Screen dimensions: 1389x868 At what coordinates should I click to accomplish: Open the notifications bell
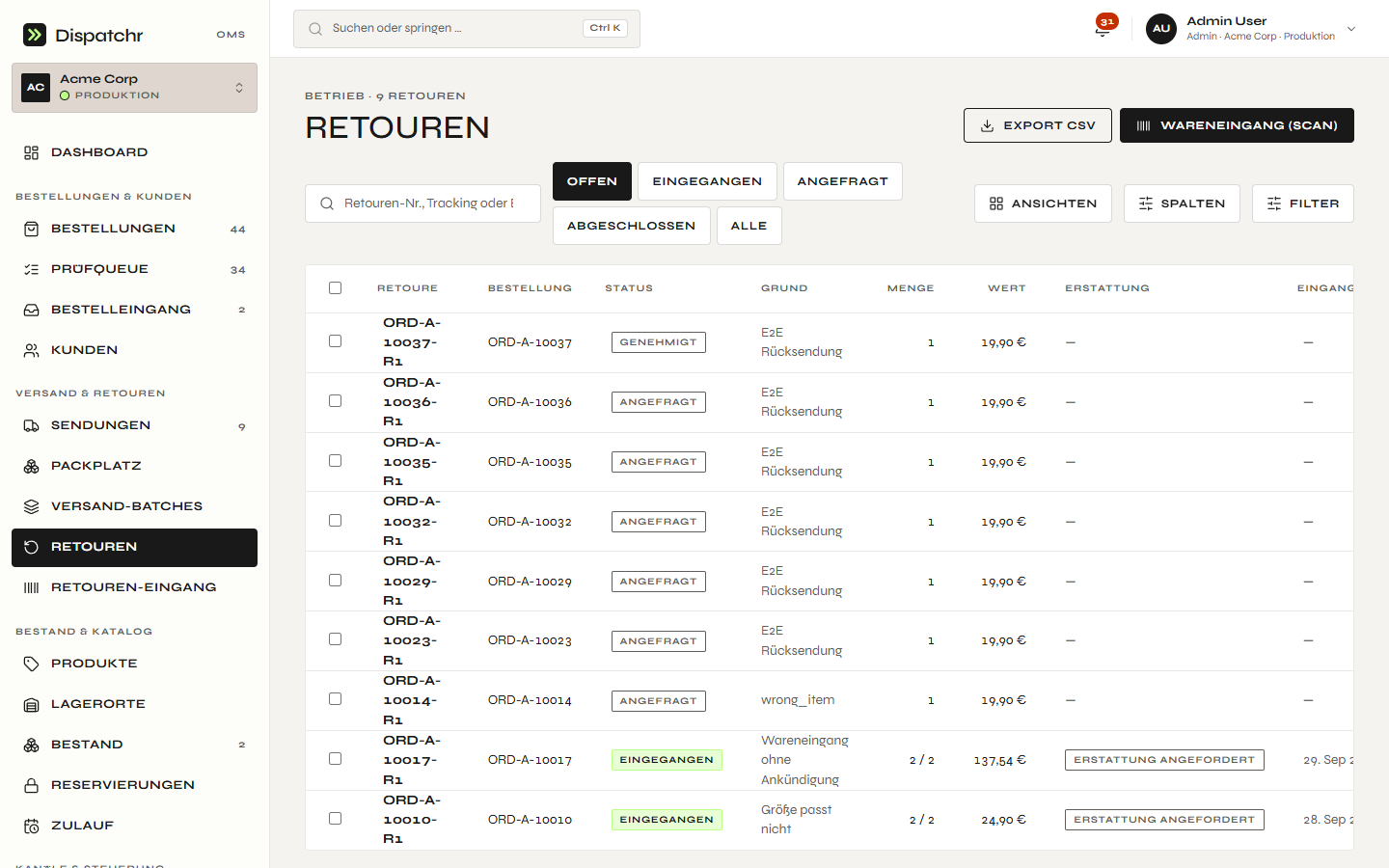(x=1103, y=29)
